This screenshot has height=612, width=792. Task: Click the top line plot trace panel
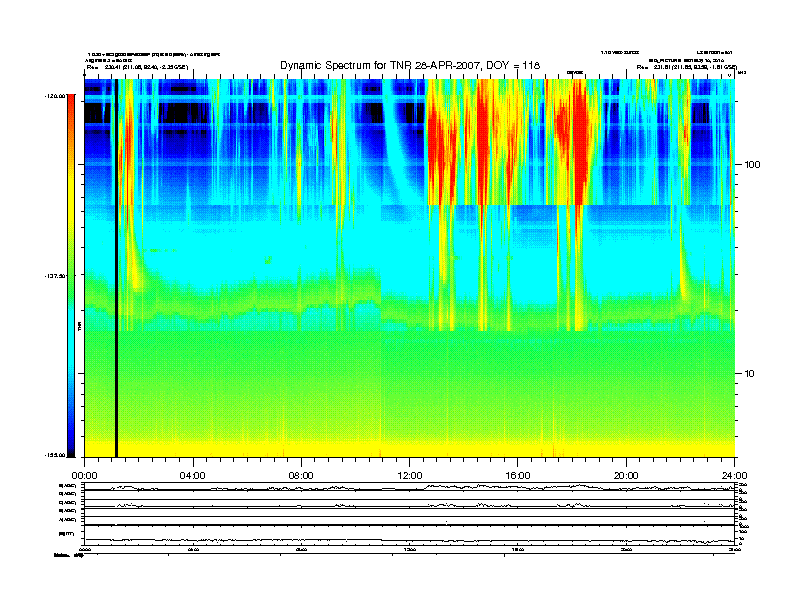410,487
